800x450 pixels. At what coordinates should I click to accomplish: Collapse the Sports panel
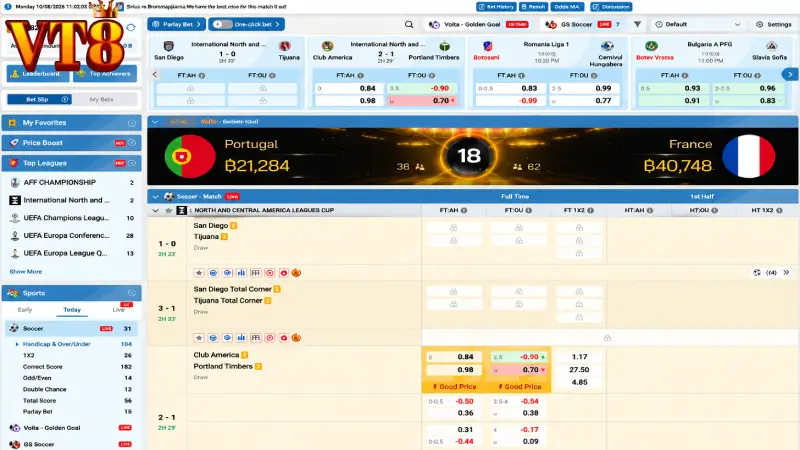pyautogui.click(x=132, y=293)
